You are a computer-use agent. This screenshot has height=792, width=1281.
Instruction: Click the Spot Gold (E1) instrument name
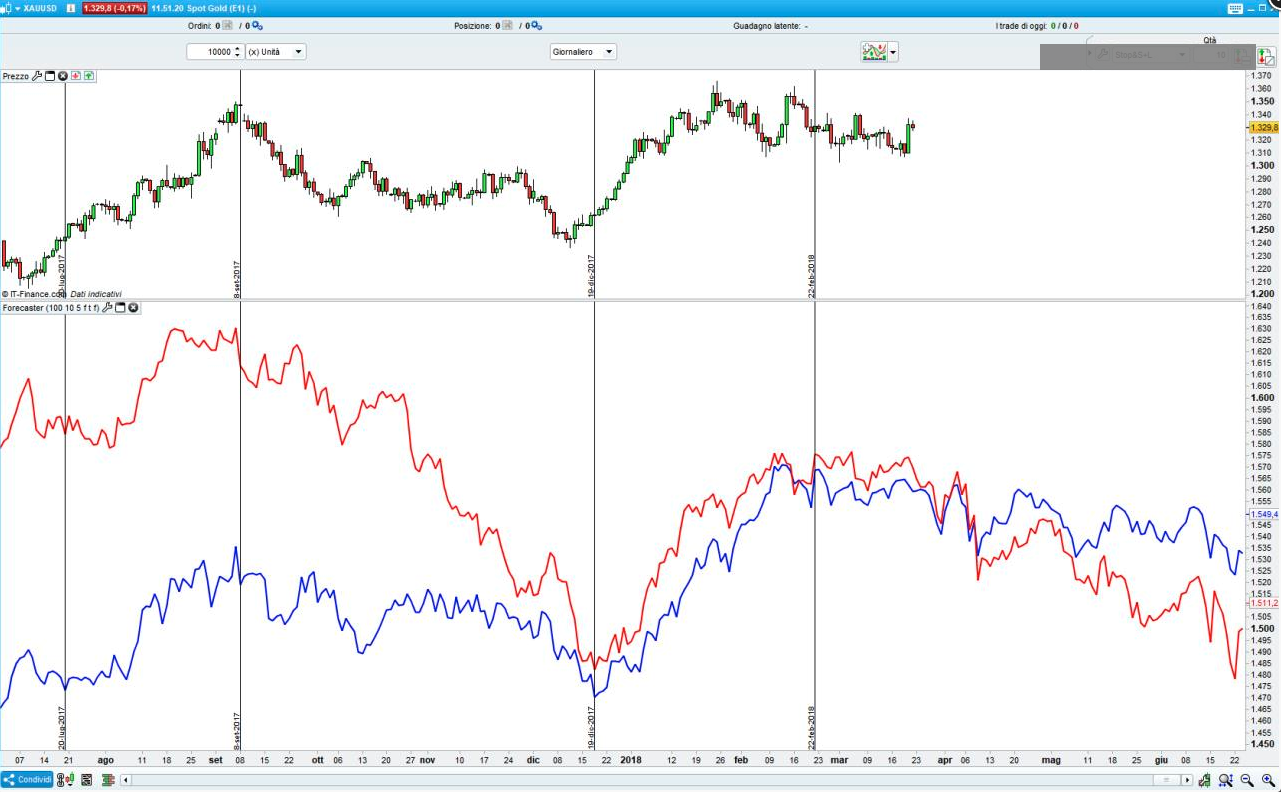[x=215, y=8]
